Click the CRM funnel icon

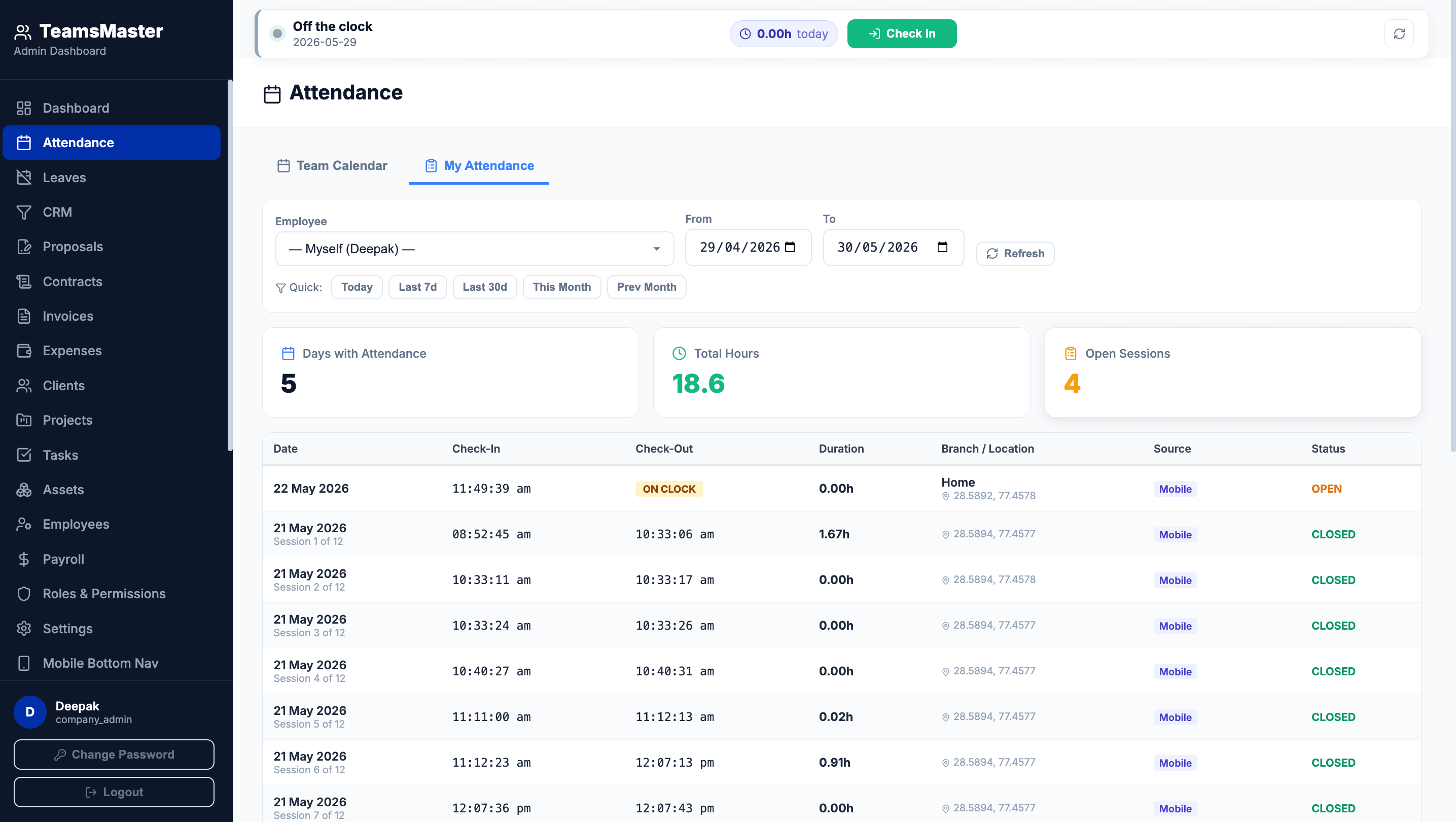click(24, 212)
